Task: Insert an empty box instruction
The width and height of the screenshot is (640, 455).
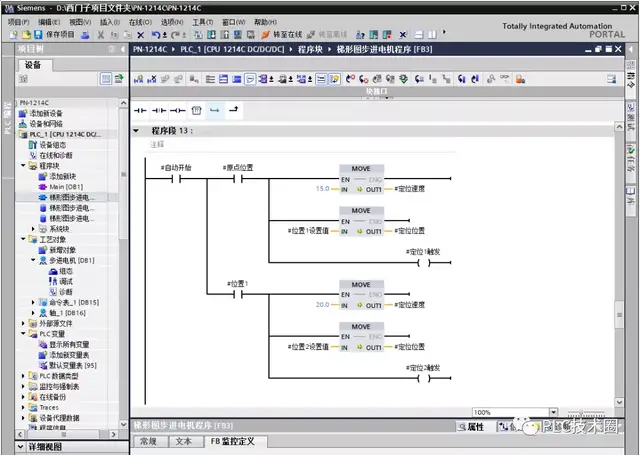Action: [x=196, y=110]
